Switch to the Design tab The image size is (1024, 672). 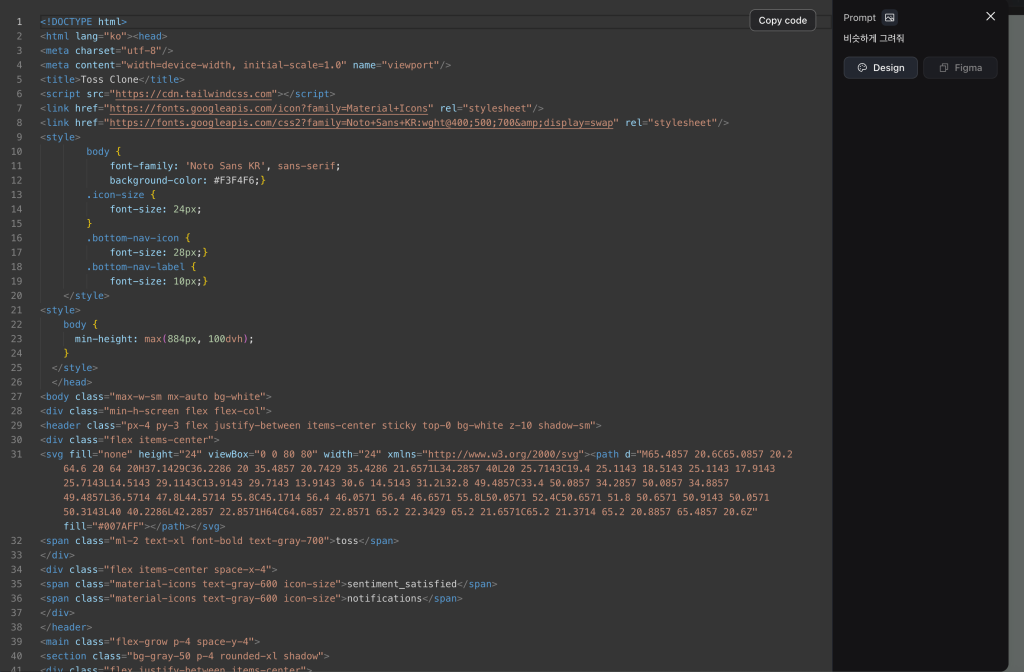(x=880, y=68)
